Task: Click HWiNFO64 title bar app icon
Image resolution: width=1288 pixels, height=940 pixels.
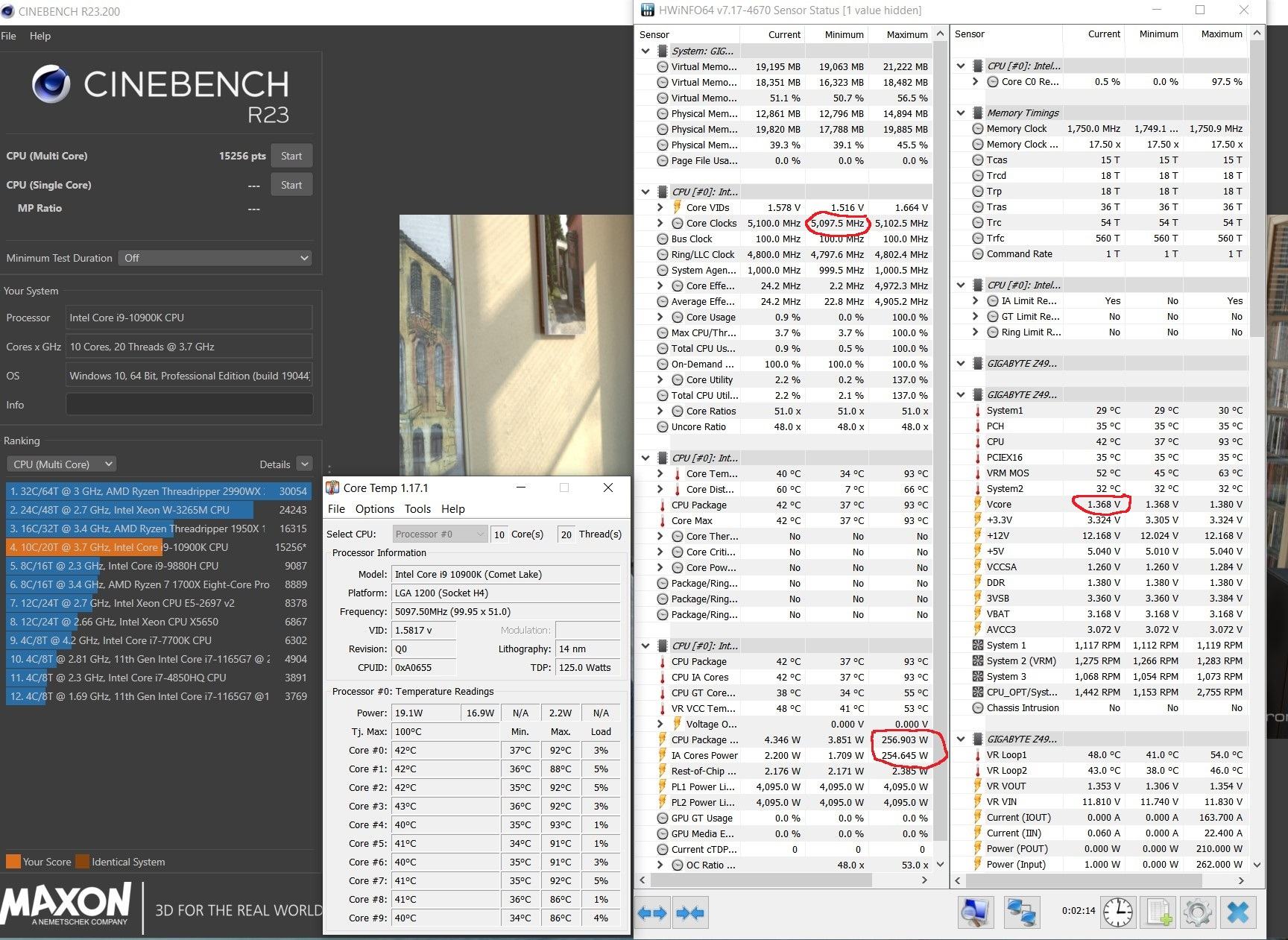Action: (646, 10)
